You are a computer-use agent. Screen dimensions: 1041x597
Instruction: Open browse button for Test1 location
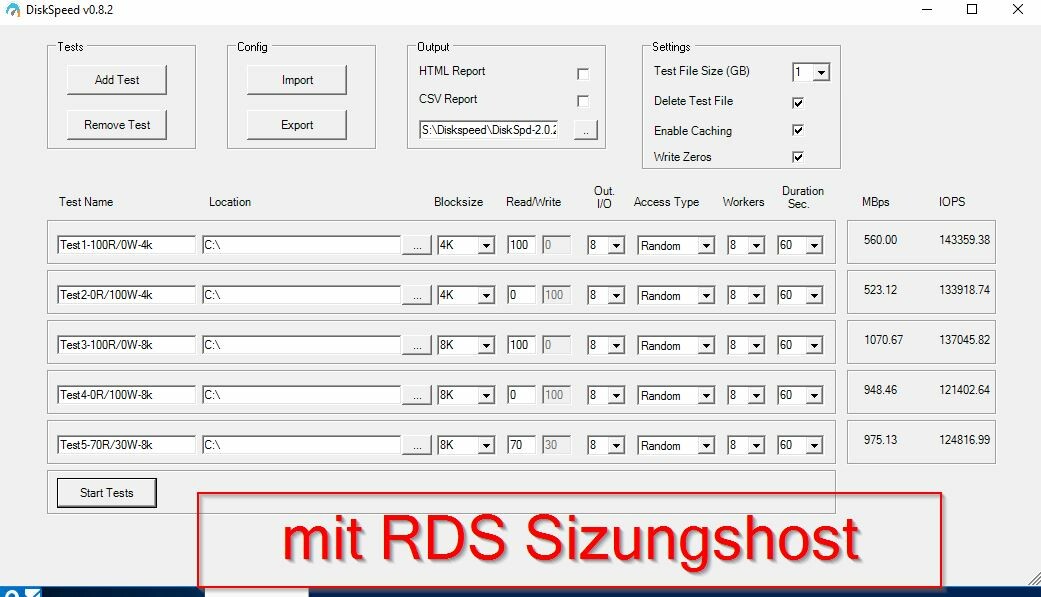(x=417, y=245)
